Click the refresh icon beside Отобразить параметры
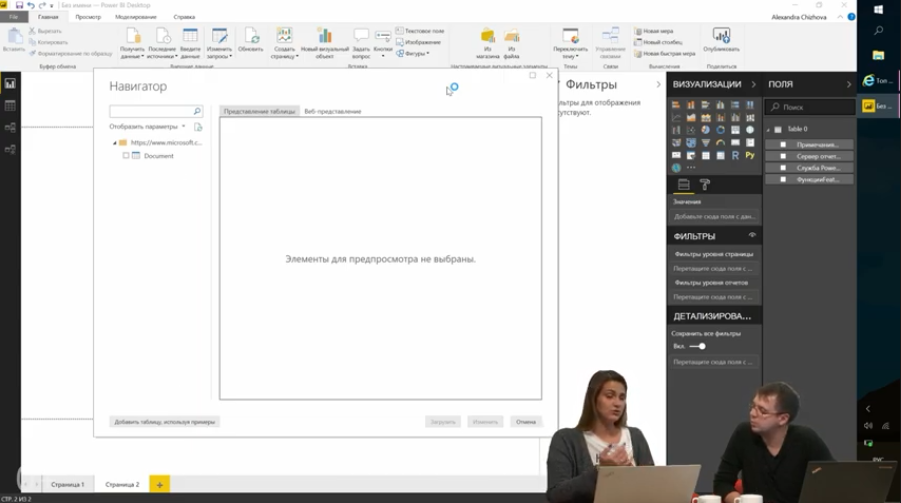The height and width of the screenshot is (503, 901). (x=198, y=127)
